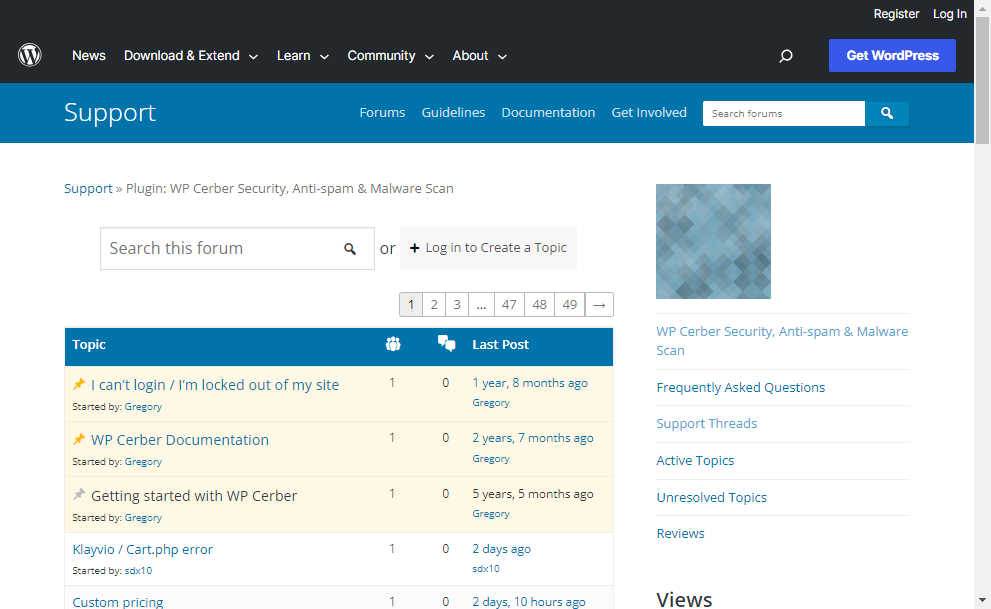Image resolution: width=991 pixels, height=609 pixels.
Task: Click scrollbar down arrow
Action: click(x=982, y=600)
